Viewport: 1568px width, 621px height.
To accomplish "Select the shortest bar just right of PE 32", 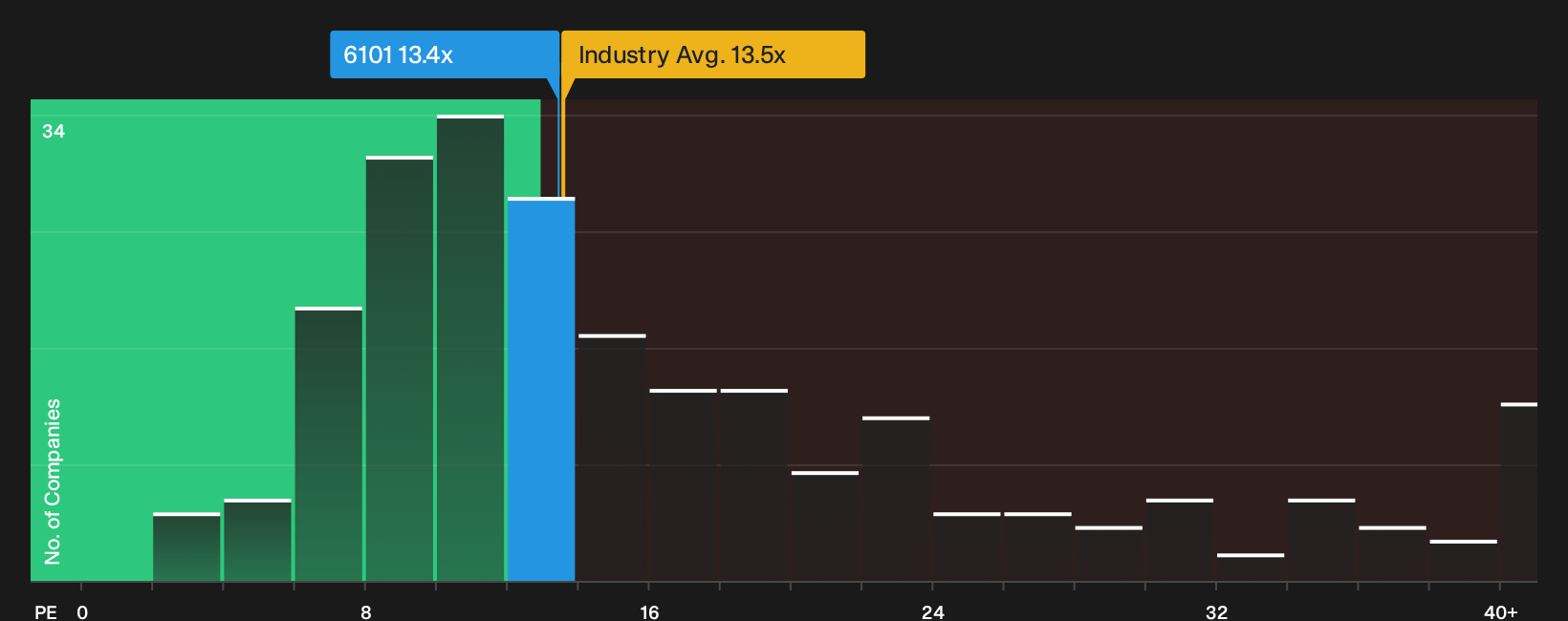I will (1251, 567).
